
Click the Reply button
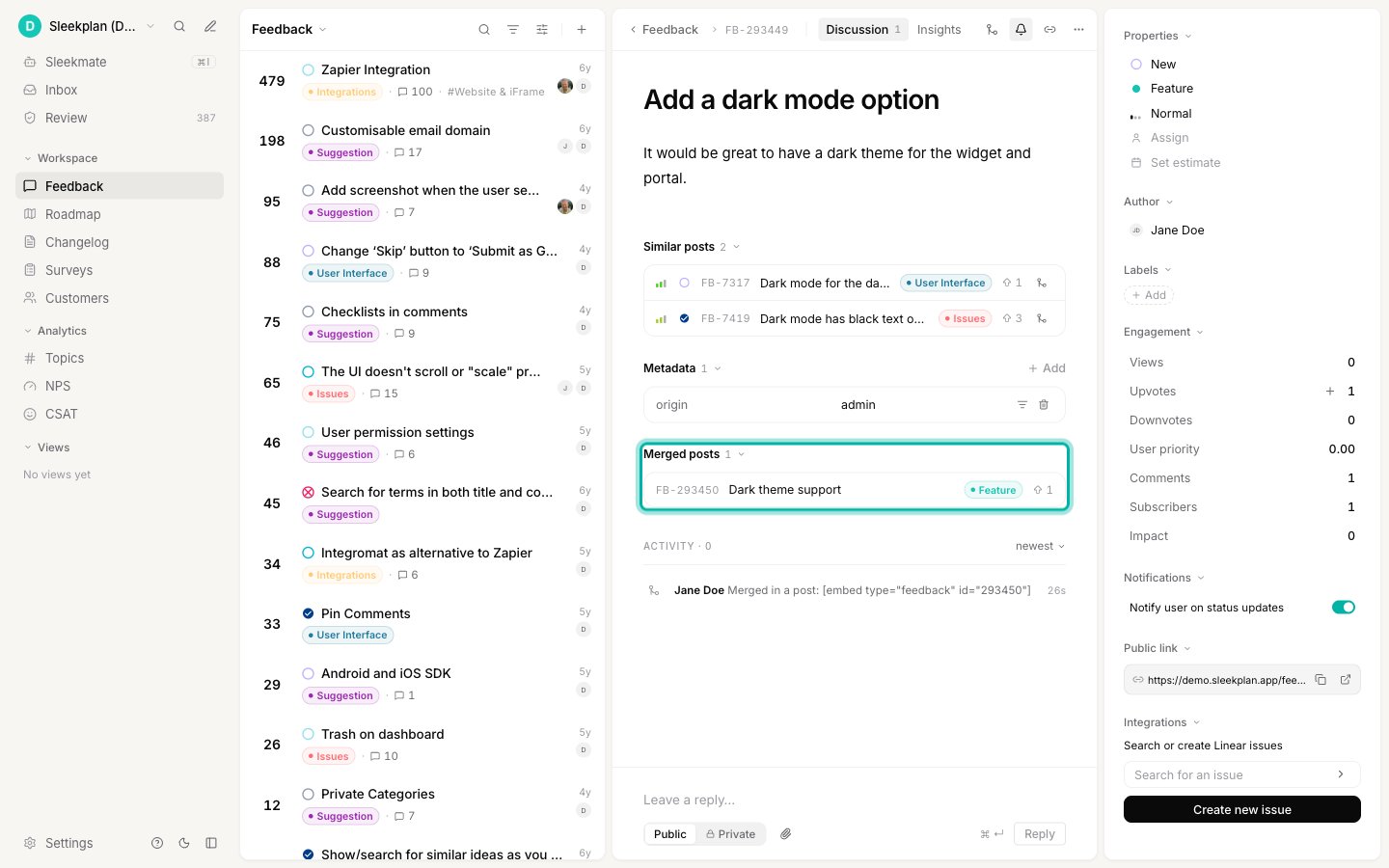(x=1039, y=834)
